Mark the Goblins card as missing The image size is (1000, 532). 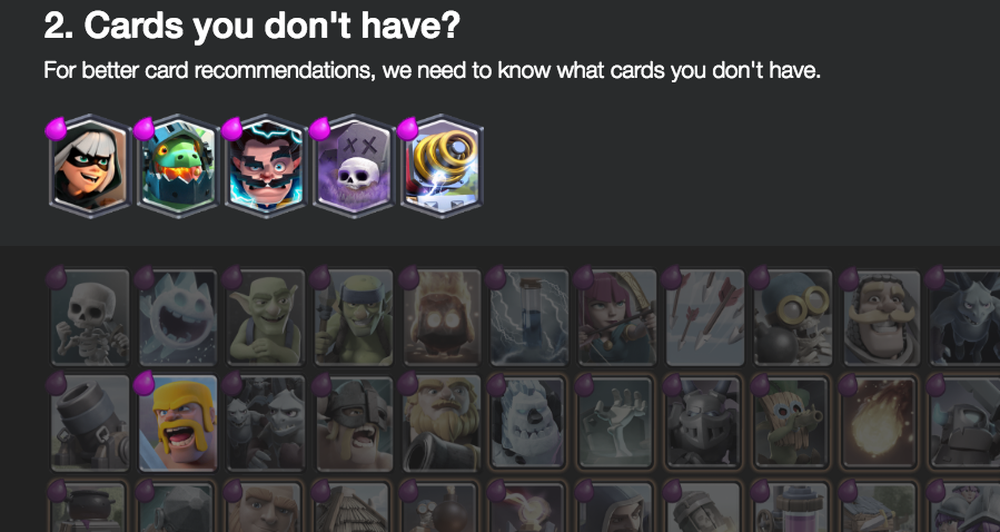coord(266,317)
